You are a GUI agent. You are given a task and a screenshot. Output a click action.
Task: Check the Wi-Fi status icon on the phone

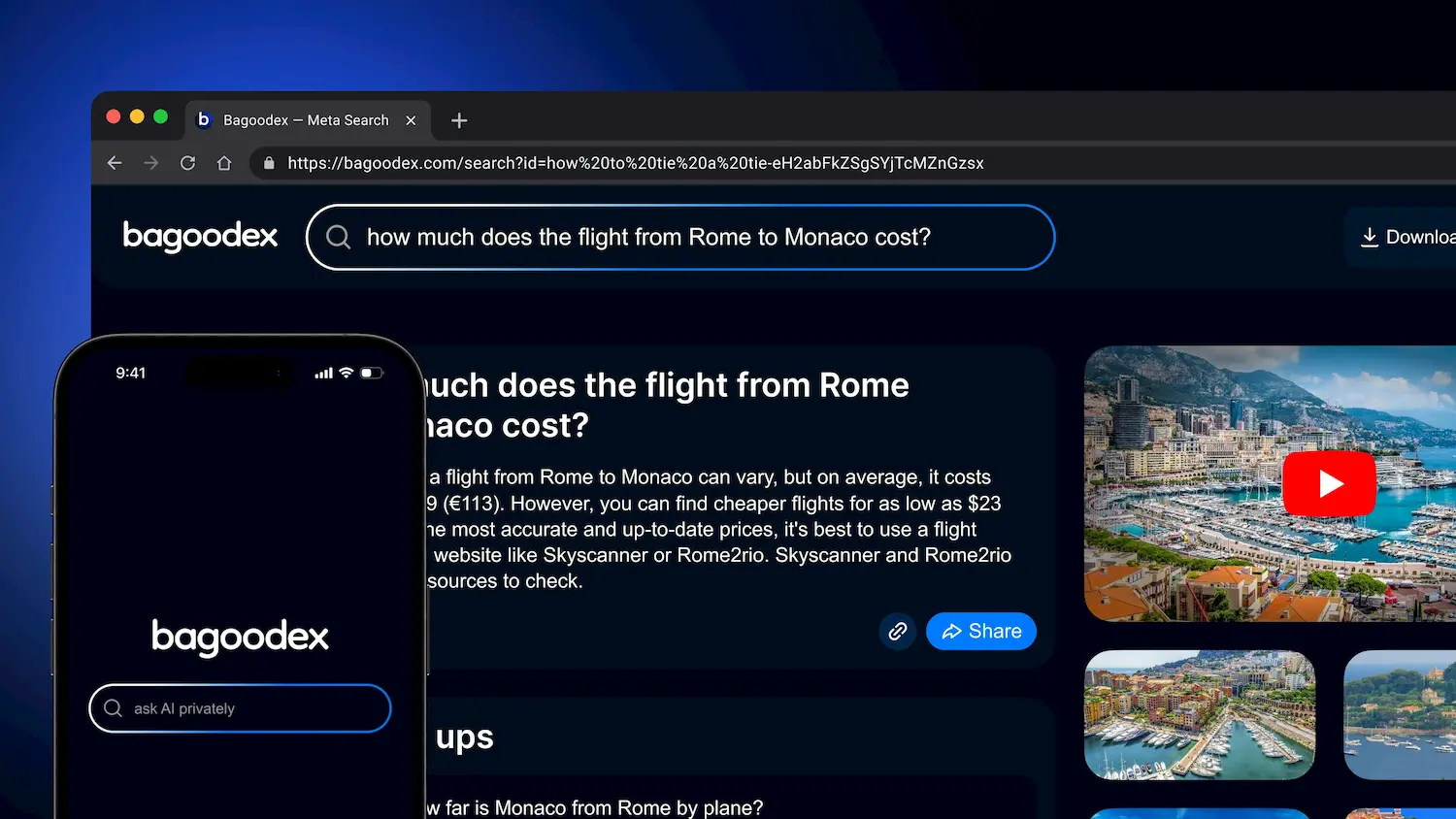[x=346, y=372]
